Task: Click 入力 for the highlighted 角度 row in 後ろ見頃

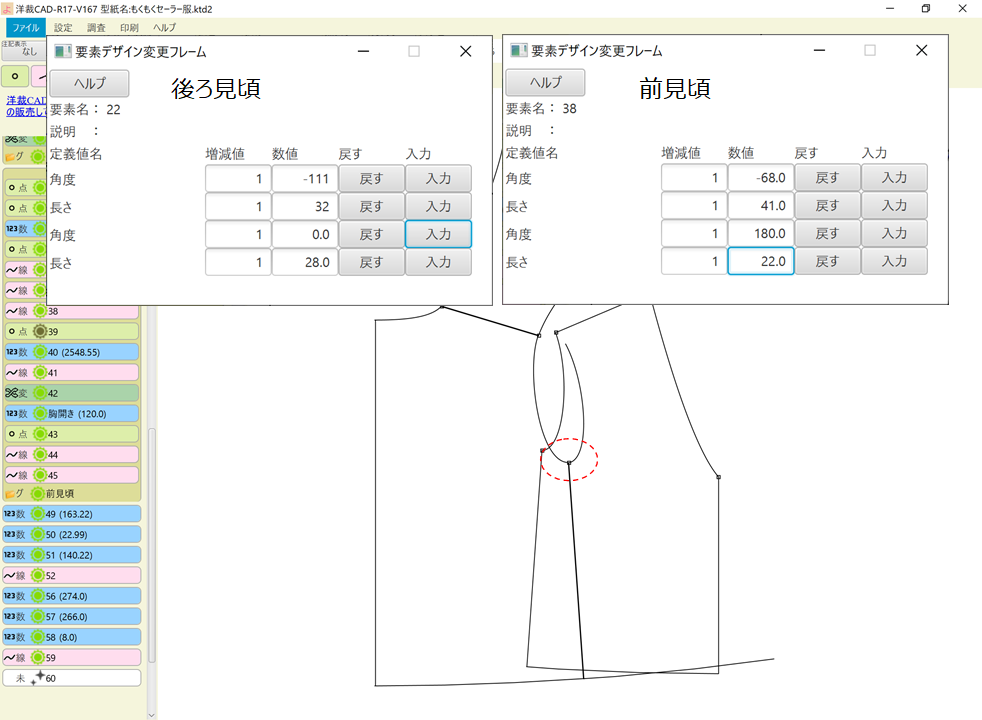Action: tap(438, 233)
